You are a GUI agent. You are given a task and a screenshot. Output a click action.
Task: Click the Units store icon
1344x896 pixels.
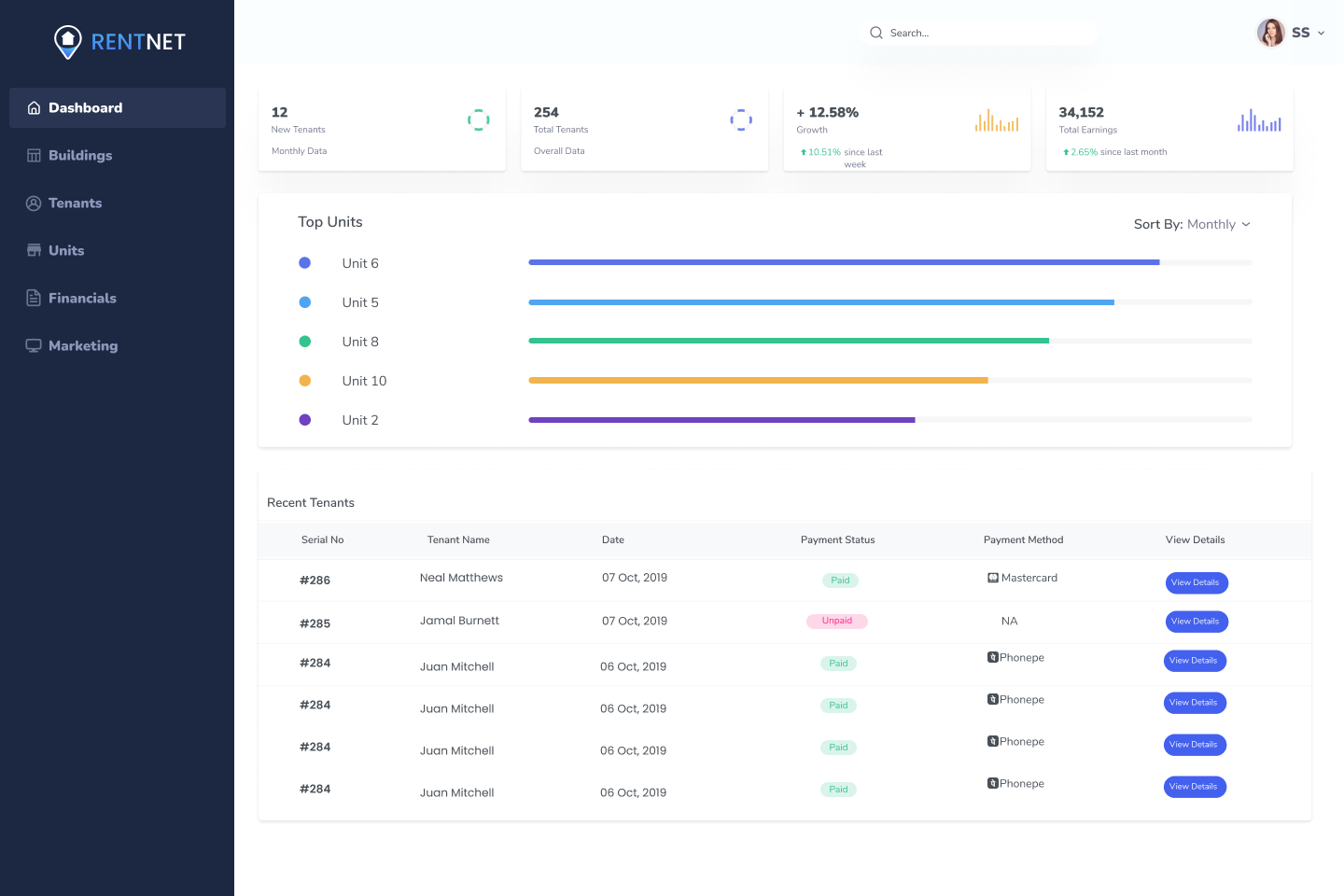(x=34, y=250)
